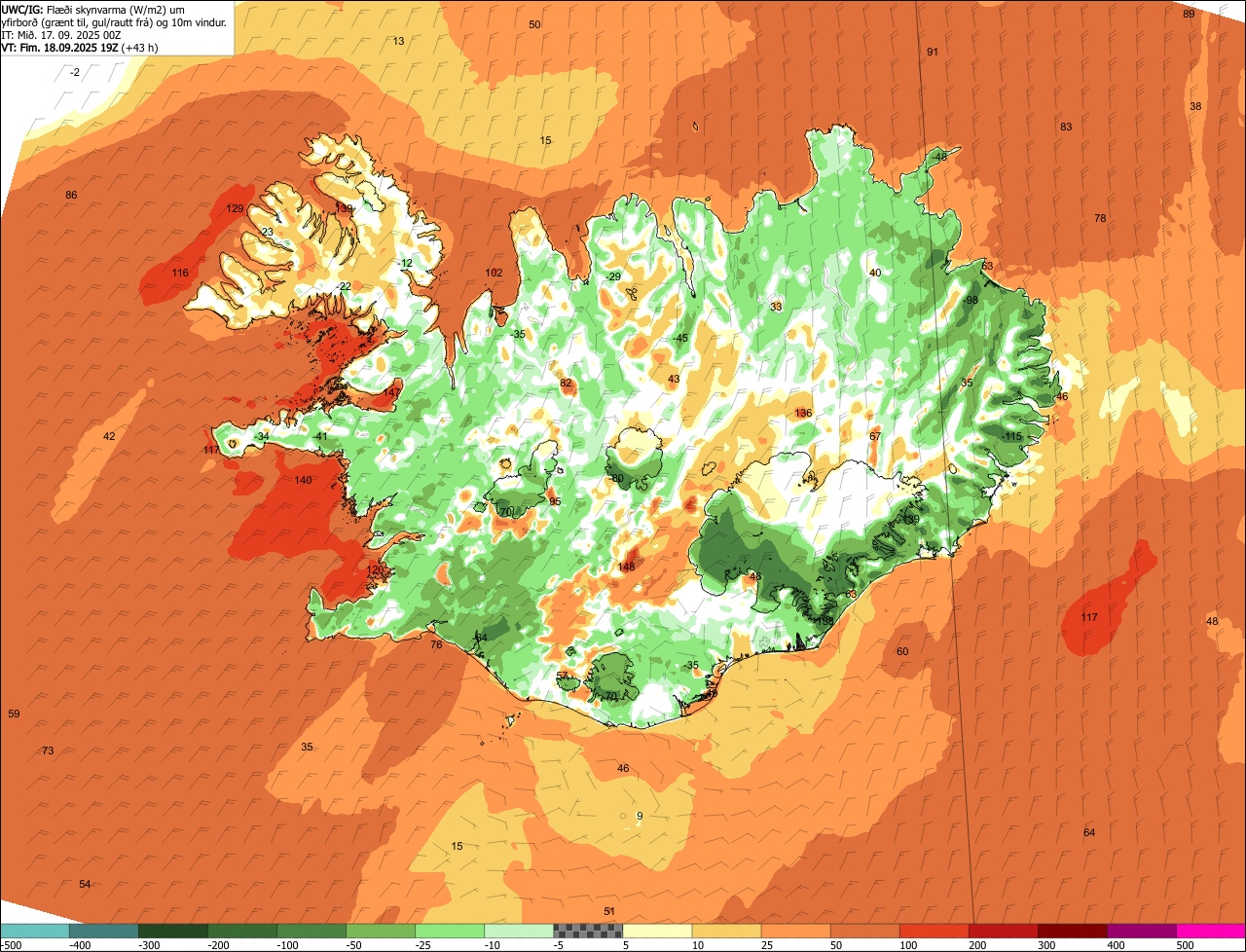Click the '140' value in the western bay
The image size is (1246, 952).
tap(303, 480)
